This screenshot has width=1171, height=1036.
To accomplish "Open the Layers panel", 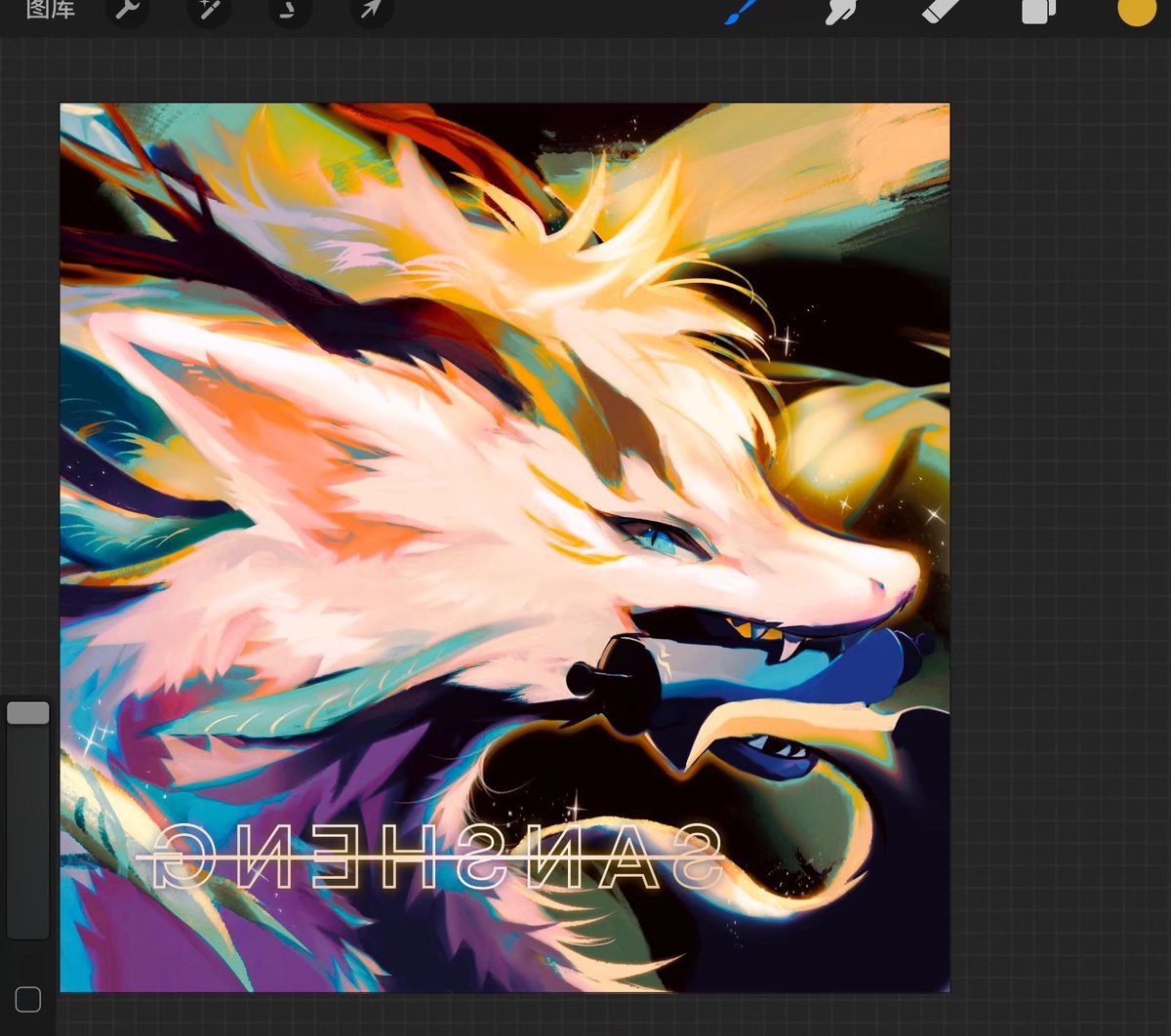I will (1038, 12).
